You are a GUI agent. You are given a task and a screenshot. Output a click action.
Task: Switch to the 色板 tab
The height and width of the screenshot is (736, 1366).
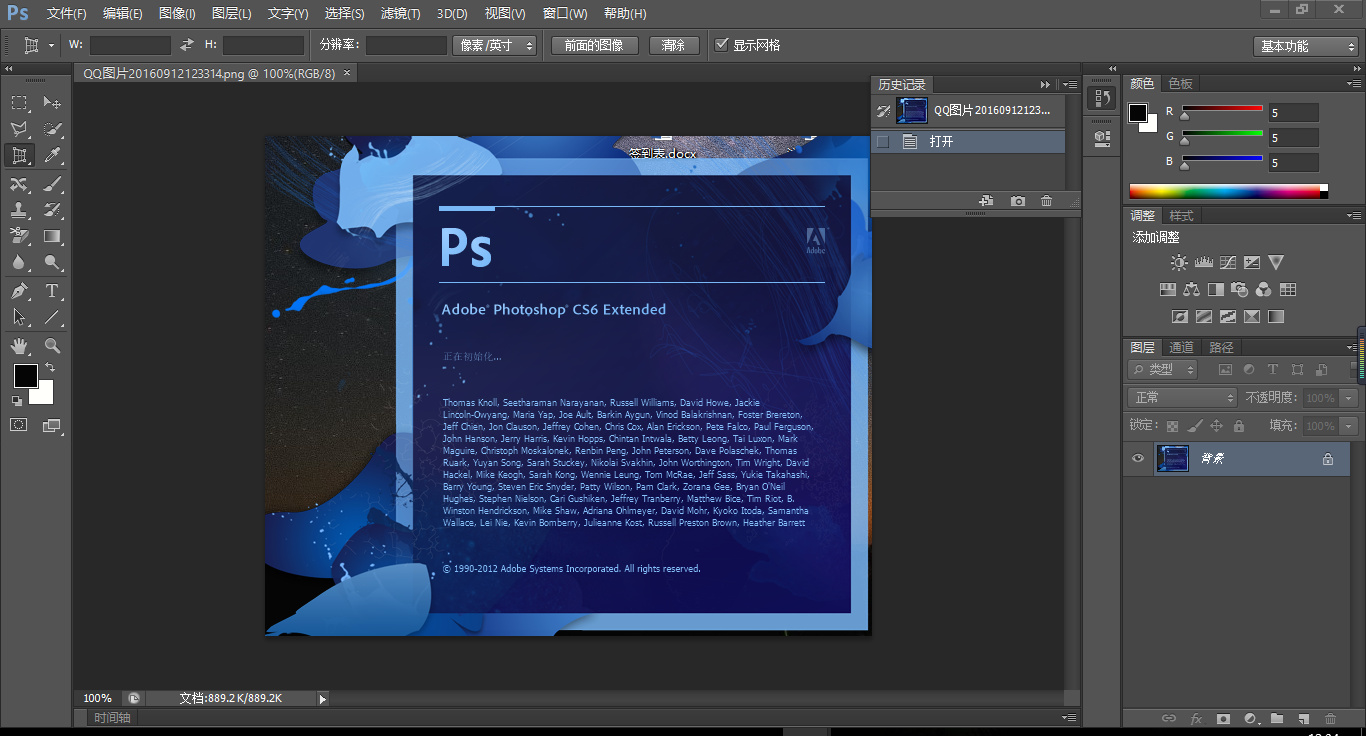tap(1181, 84)
